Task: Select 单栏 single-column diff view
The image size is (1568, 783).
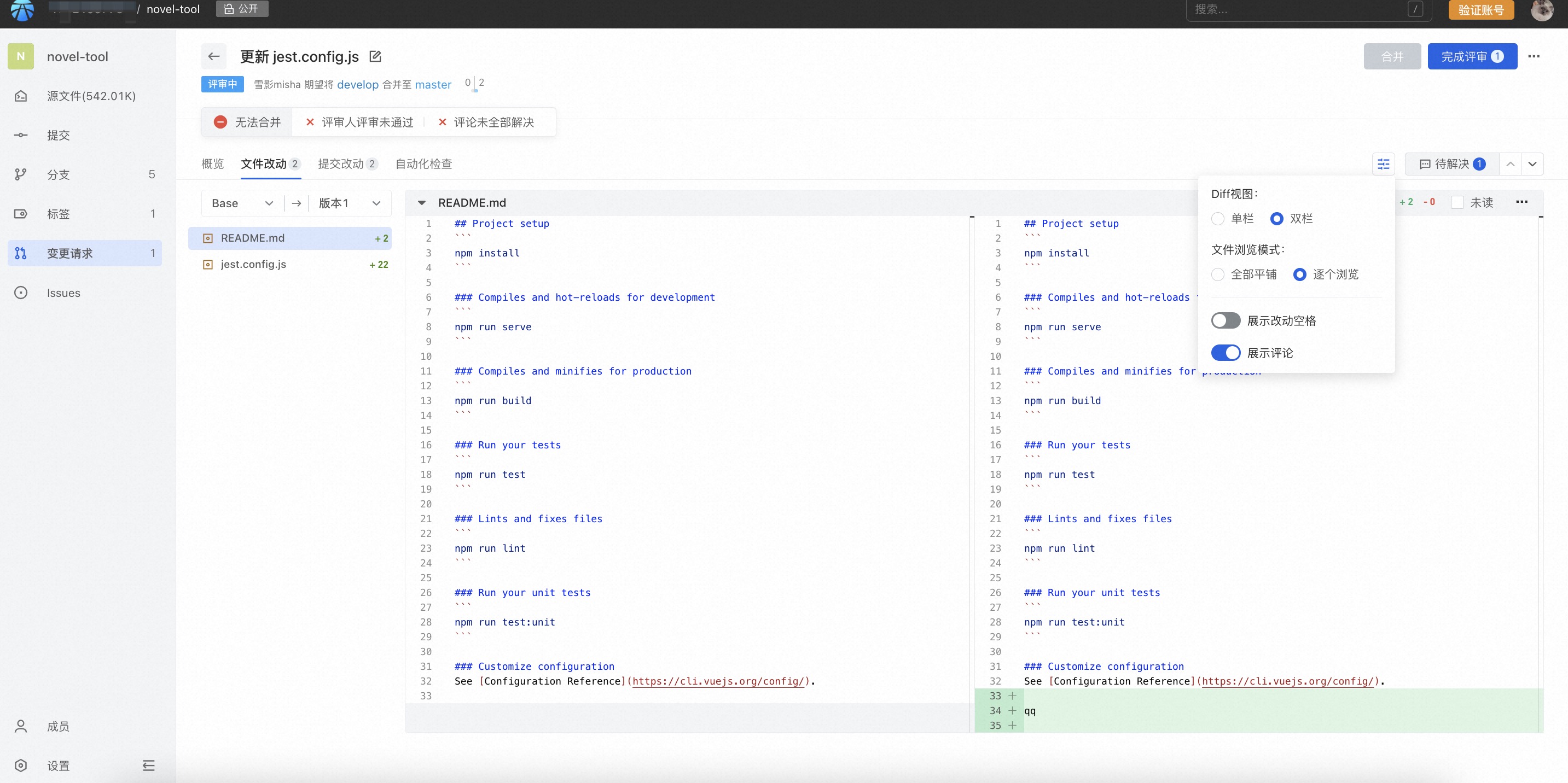Action: click(1218, 218)
